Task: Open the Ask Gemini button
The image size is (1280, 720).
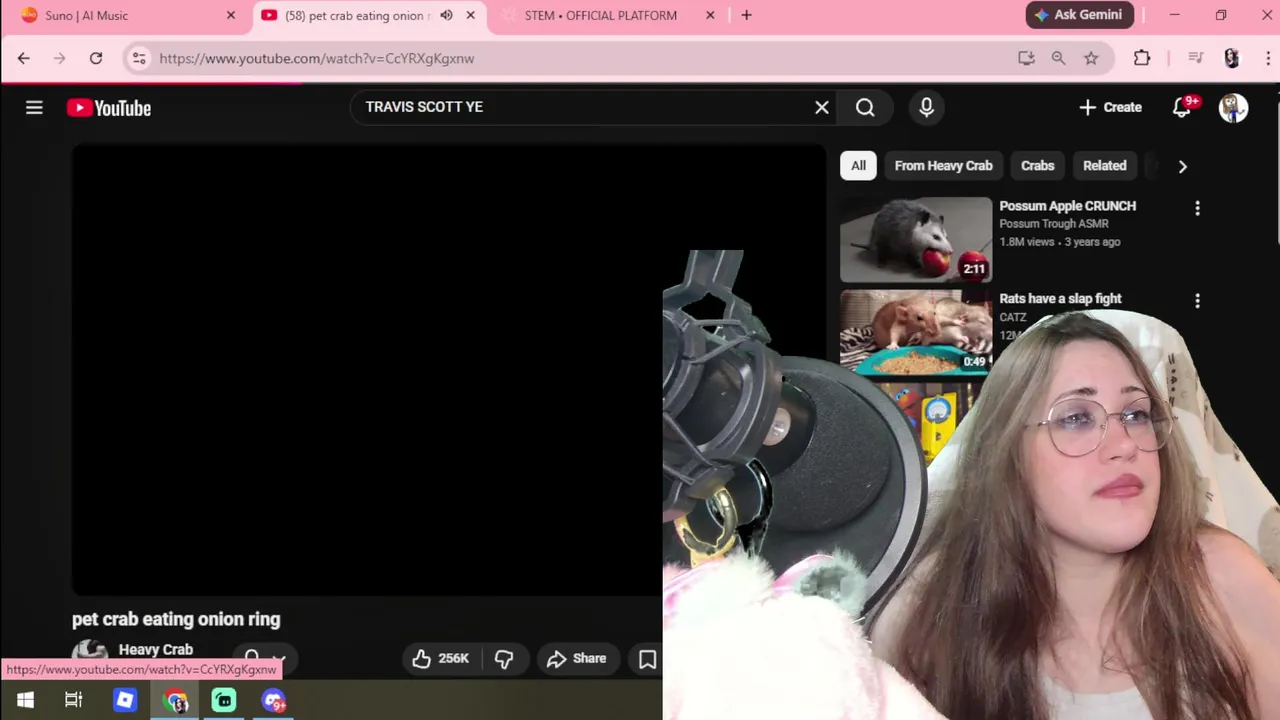Action: 1080,15
